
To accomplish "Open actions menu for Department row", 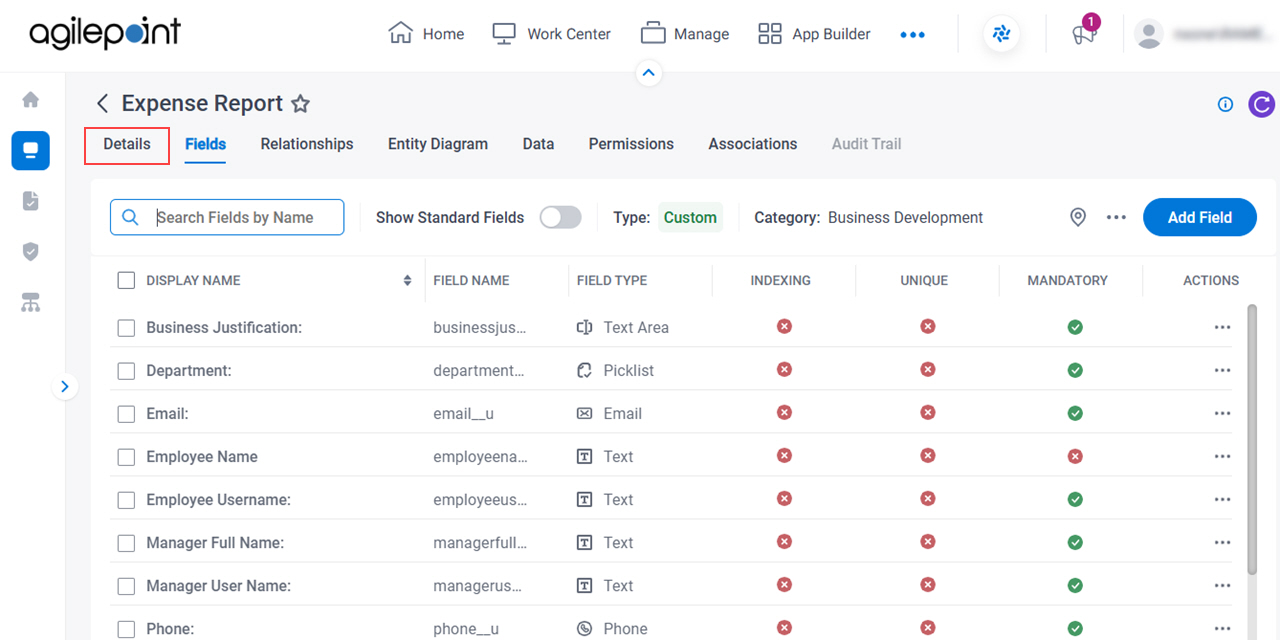I will coord(1222,370).
